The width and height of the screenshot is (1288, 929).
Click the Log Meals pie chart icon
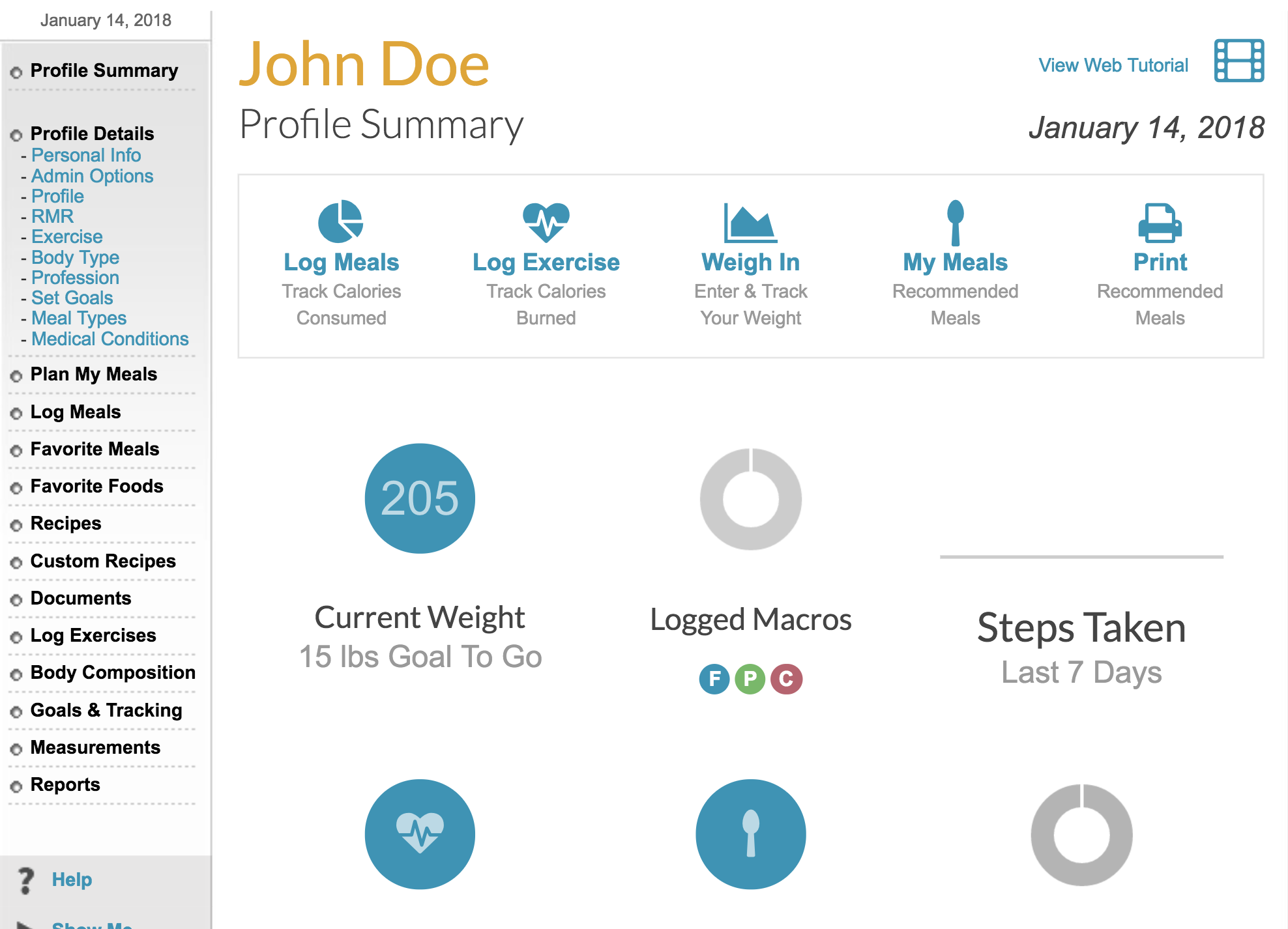340,222
